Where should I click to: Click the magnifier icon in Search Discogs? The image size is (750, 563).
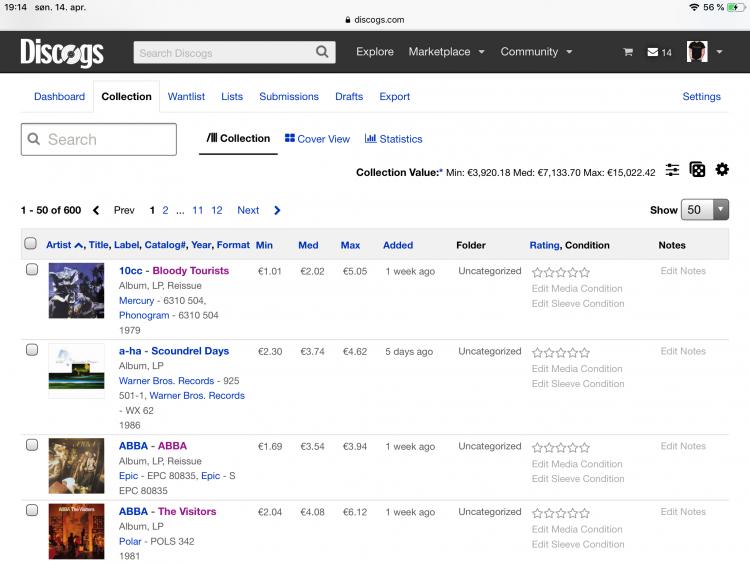[x=322, y=52]
